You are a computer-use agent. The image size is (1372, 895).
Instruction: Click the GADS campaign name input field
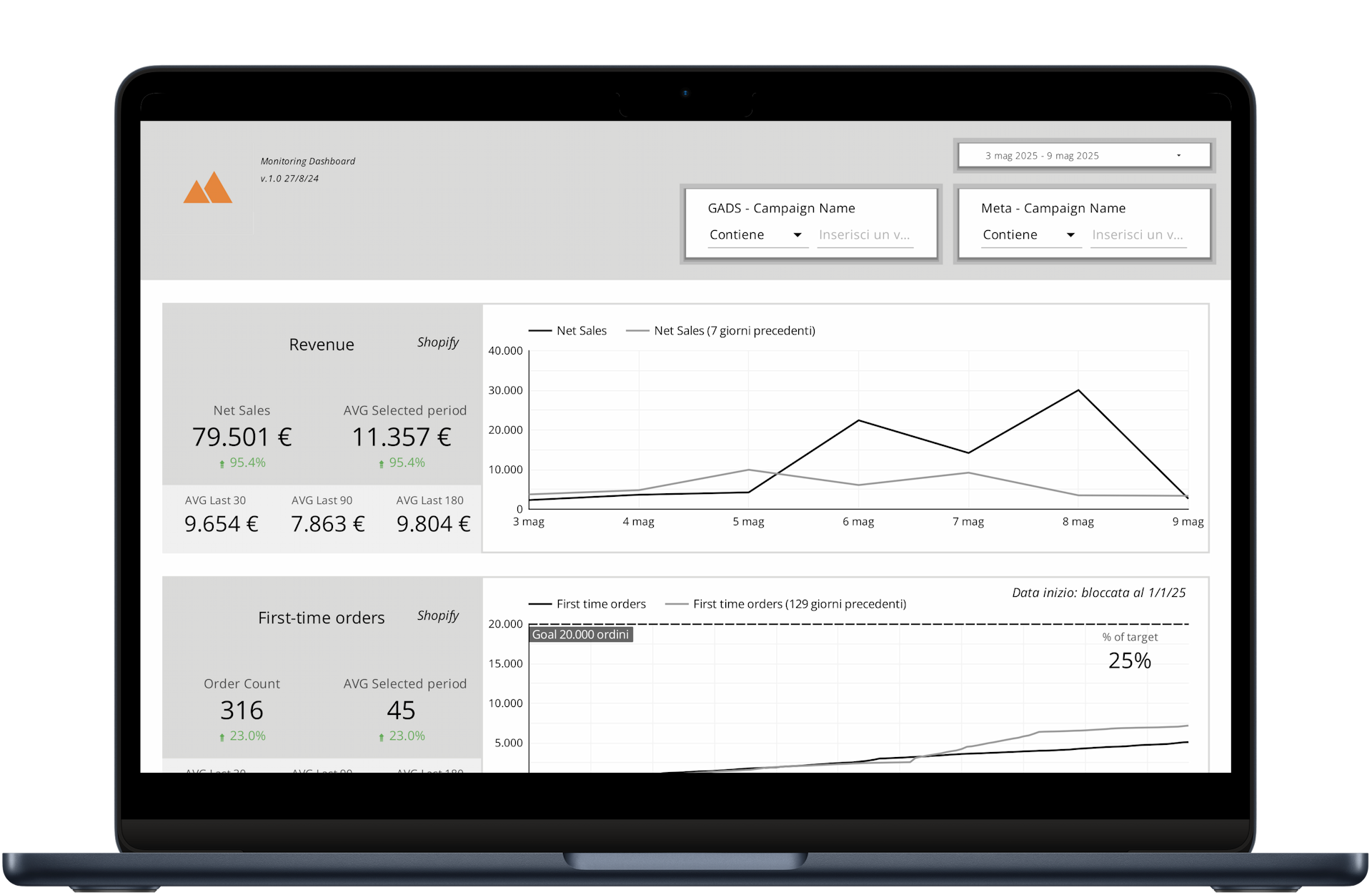pos(865,234)
